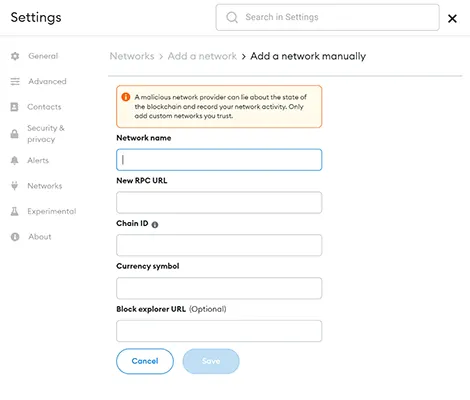The width and height of the screenshot is (470, 400).
Task: Focus the Currency symbol field
Action: point(219,288)
